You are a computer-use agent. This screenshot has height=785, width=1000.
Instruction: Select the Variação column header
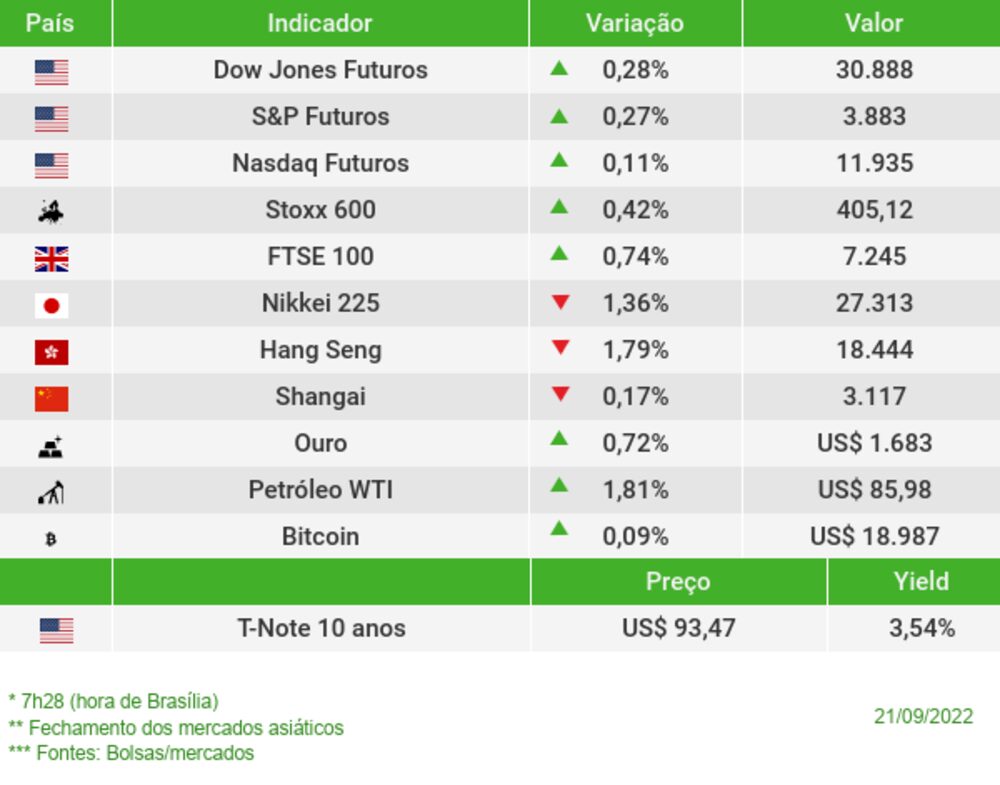click(634, 23)
